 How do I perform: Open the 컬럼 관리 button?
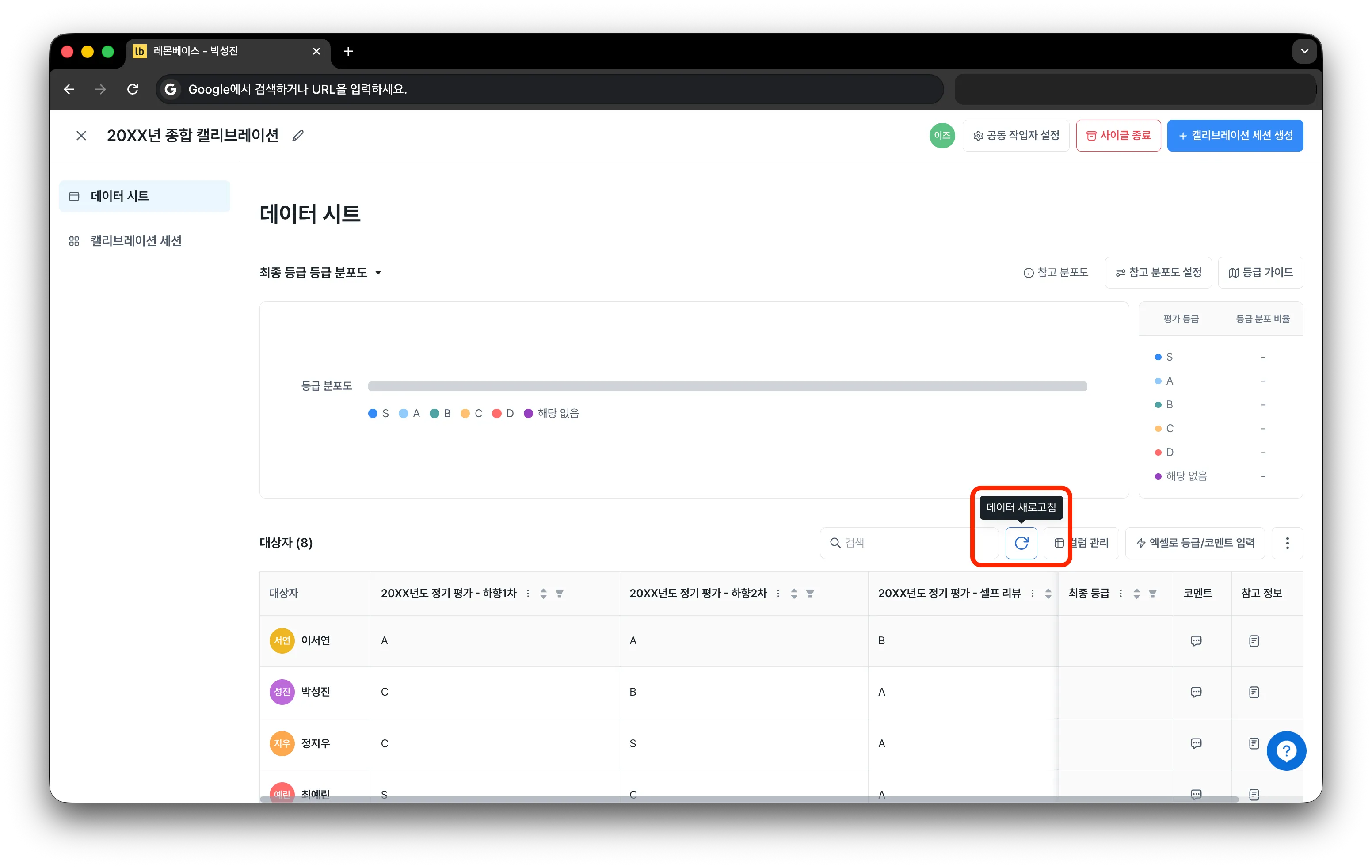click(x=1082, y=543)
